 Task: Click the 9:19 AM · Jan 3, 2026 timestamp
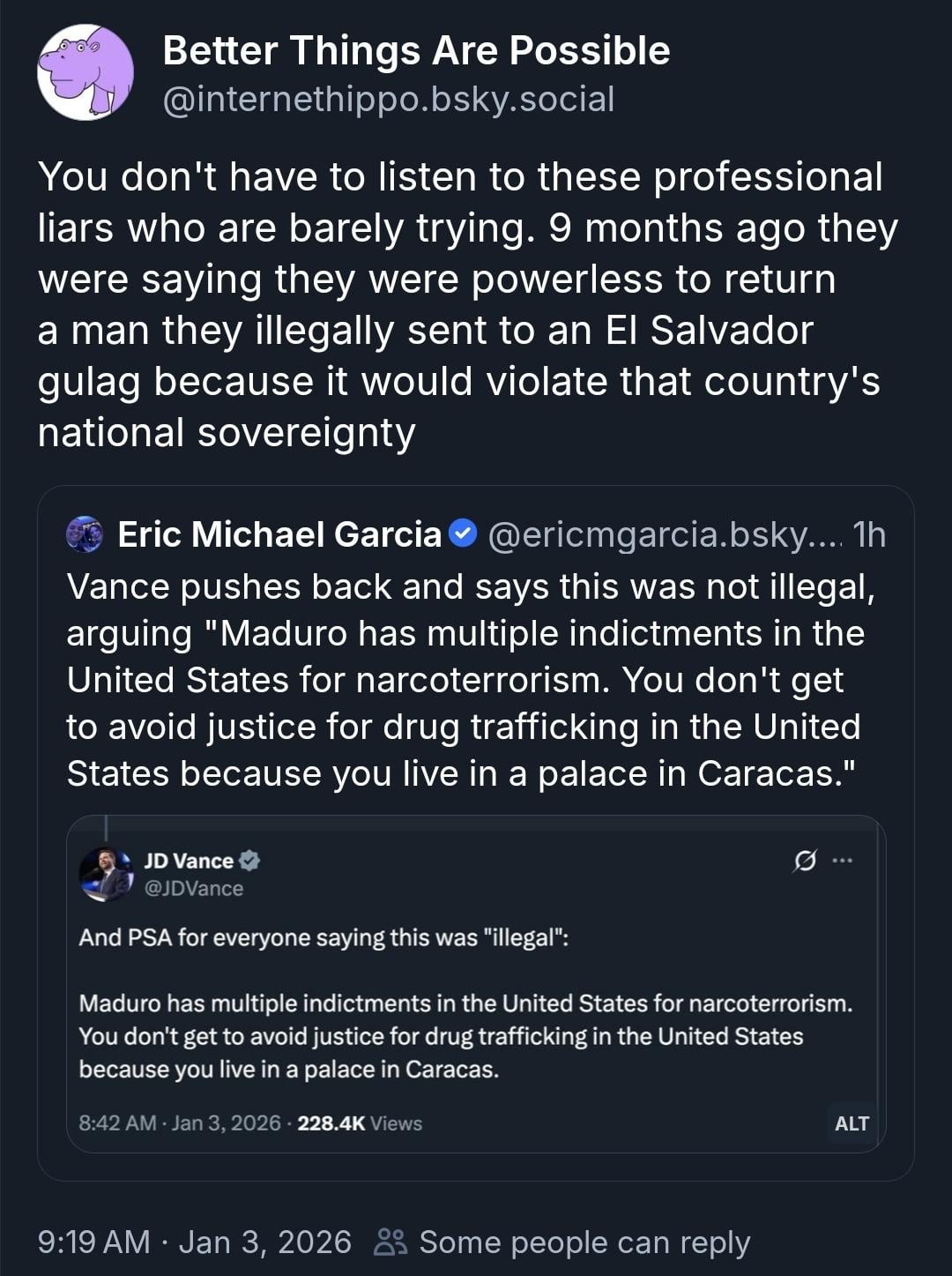pyautogui.click(x=194, y=1242)
